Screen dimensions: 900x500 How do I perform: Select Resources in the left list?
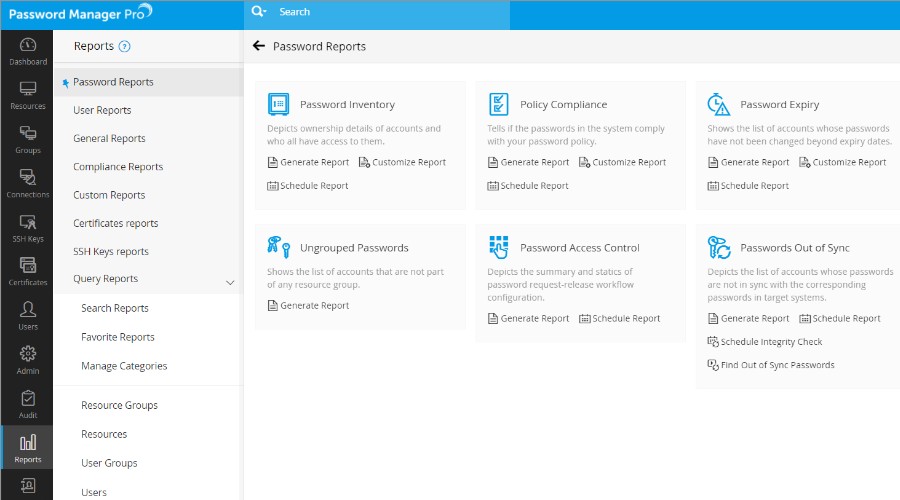104,434
